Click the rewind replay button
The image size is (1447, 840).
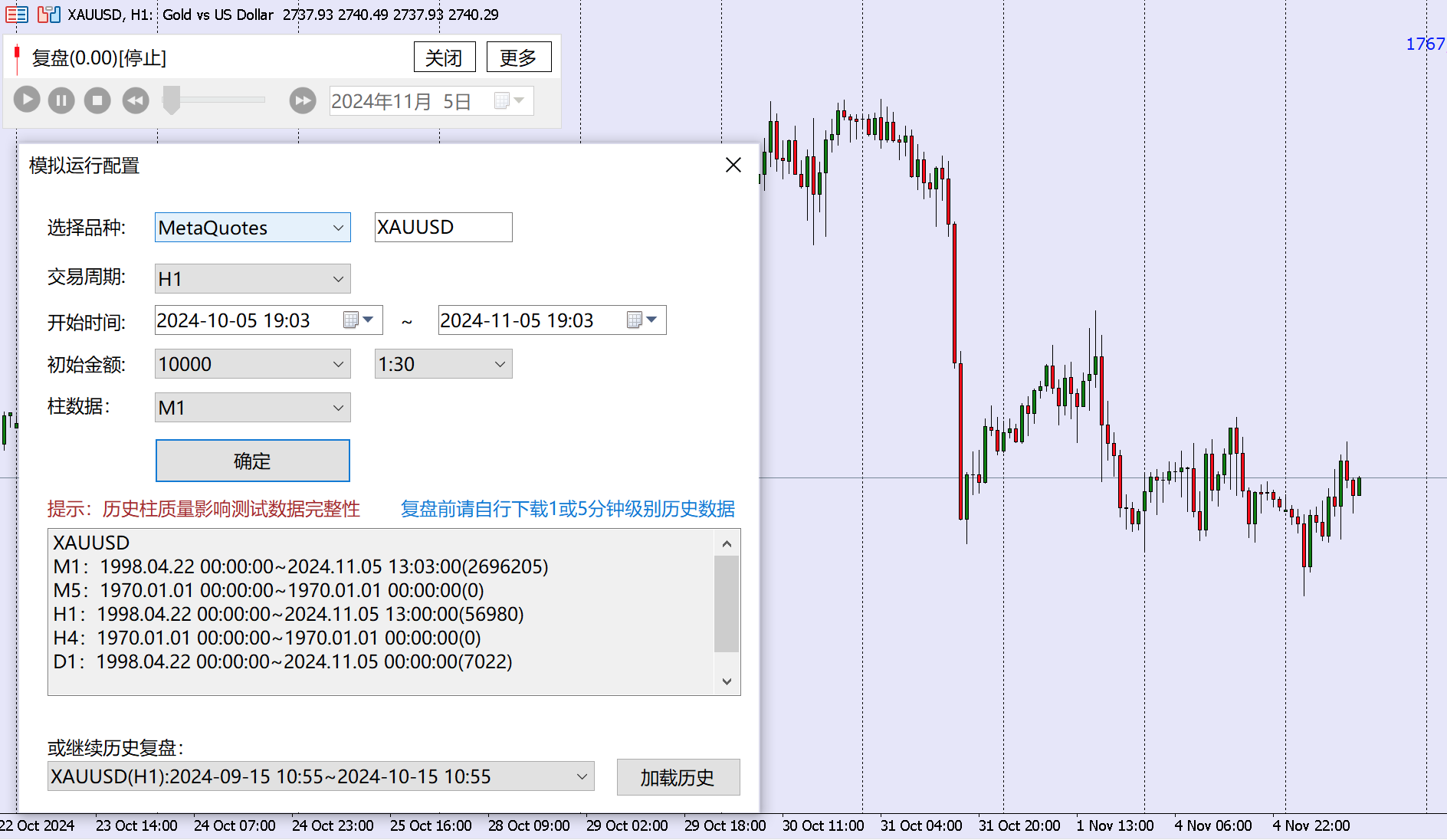(x=136, y=100)
